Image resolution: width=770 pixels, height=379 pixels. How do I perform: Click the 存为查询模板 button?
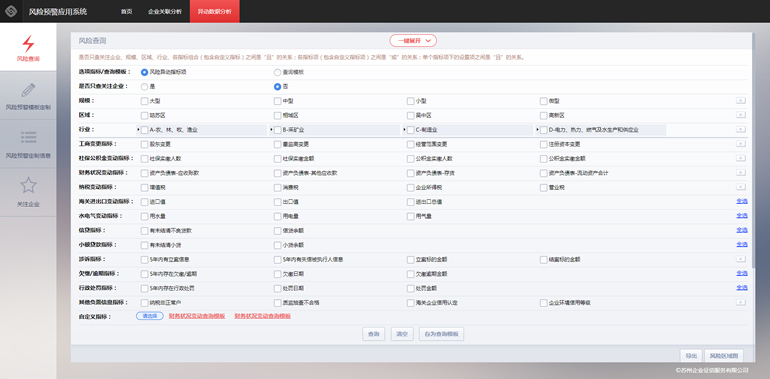[x=441, y=334]
